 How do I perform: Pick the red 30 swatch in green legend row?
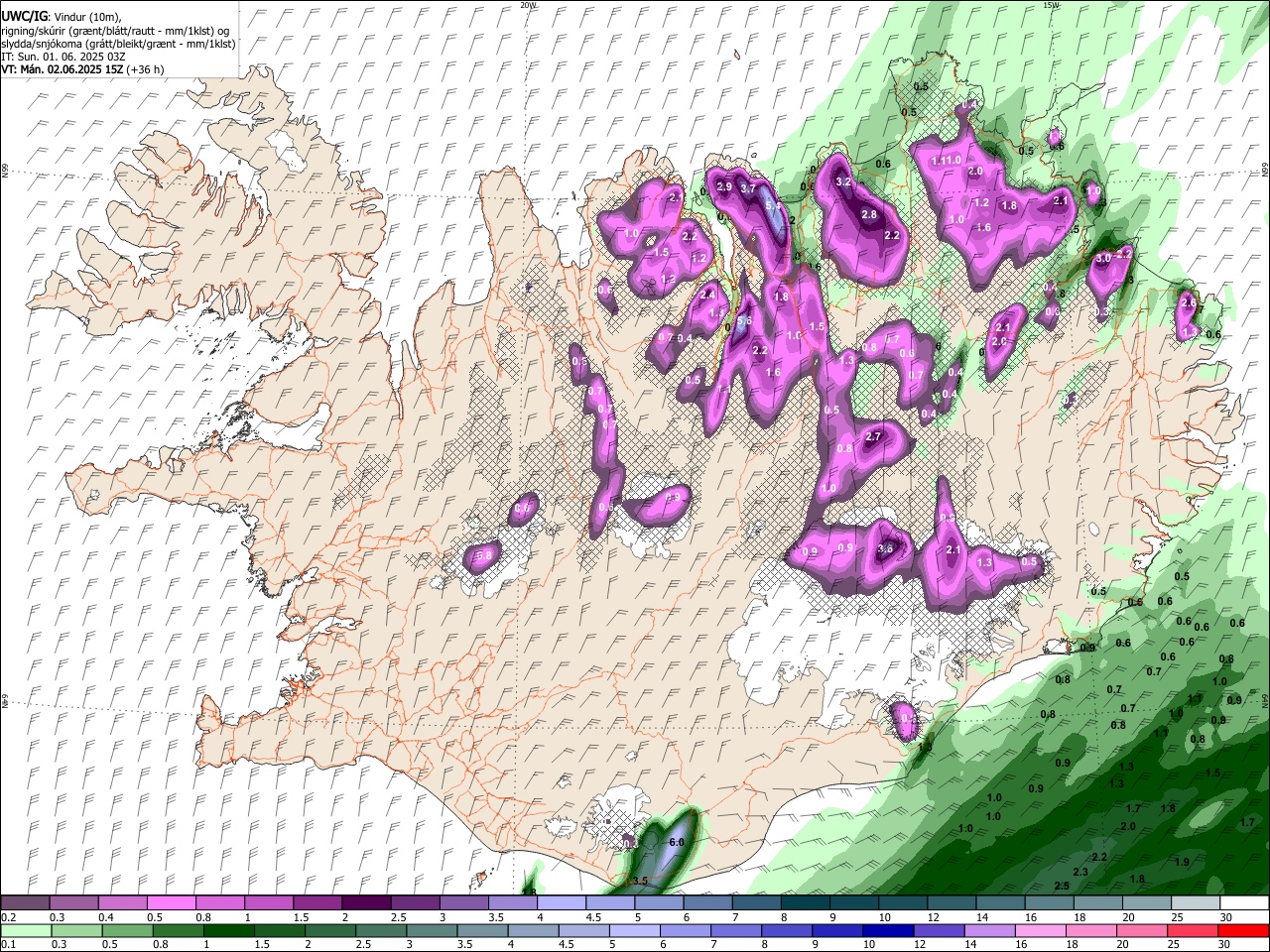pos(1244,930)
